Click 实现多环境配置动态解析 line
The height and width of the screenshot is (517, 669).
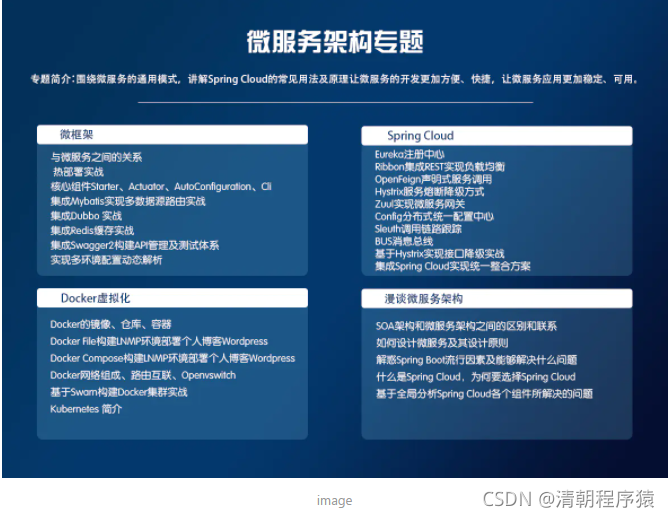coord(106,260)
